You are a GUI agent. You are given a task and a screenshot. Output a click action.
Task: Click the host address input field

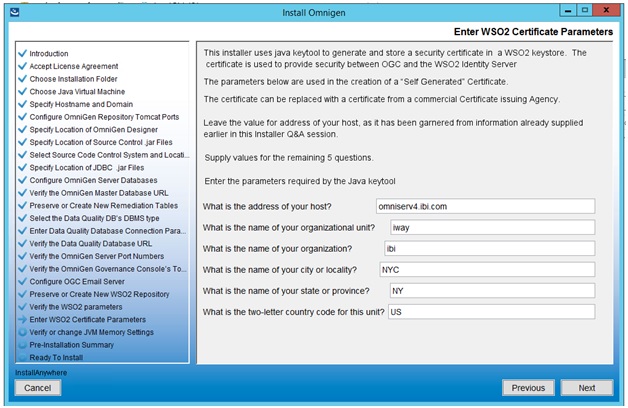[x=485, y=206]
